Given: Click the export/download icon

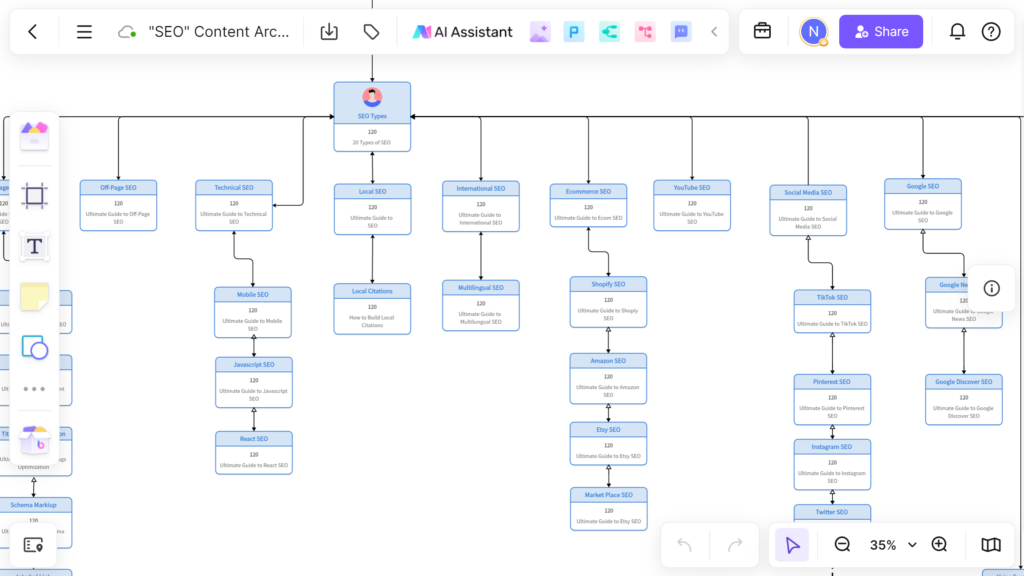Looking at the screenshot, I should (x=329, y=32).
